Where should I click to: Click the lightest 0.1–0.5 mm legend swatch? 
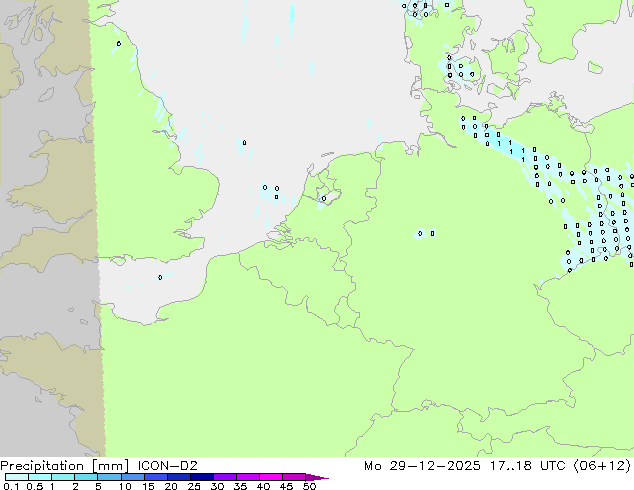[14, 477]
